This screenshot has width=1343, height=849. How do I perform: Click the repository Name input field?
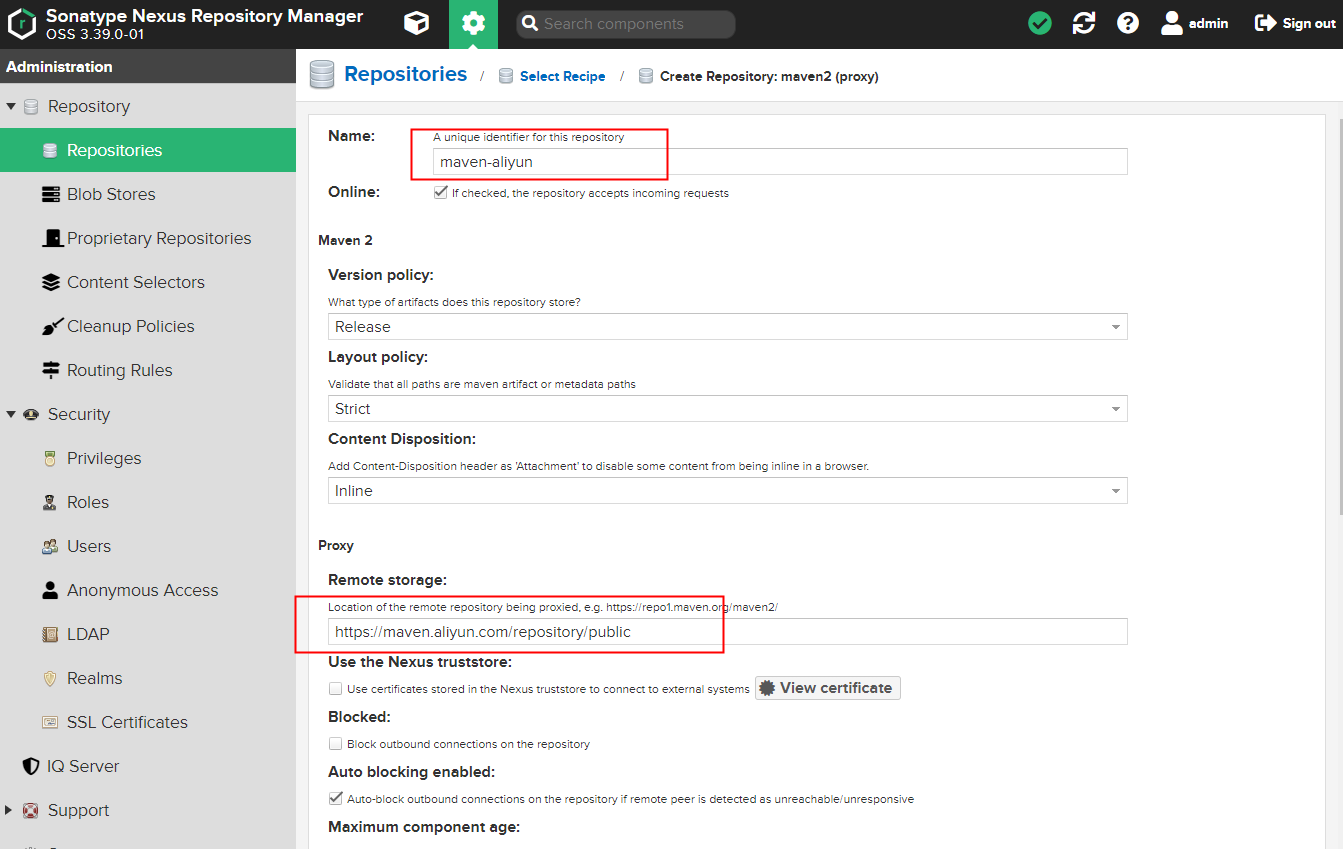tap(780, 162)
